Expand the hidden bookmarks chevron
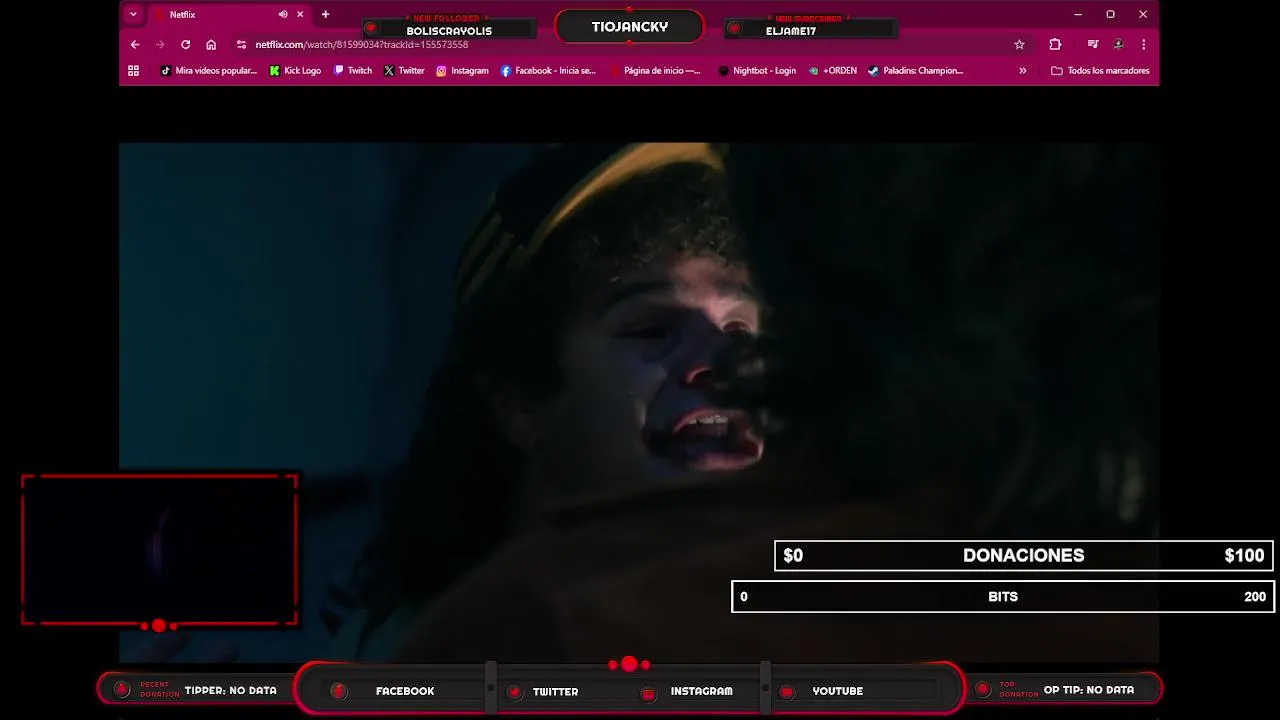This screenshot has height=720, width=1280. coord(1022,71)
